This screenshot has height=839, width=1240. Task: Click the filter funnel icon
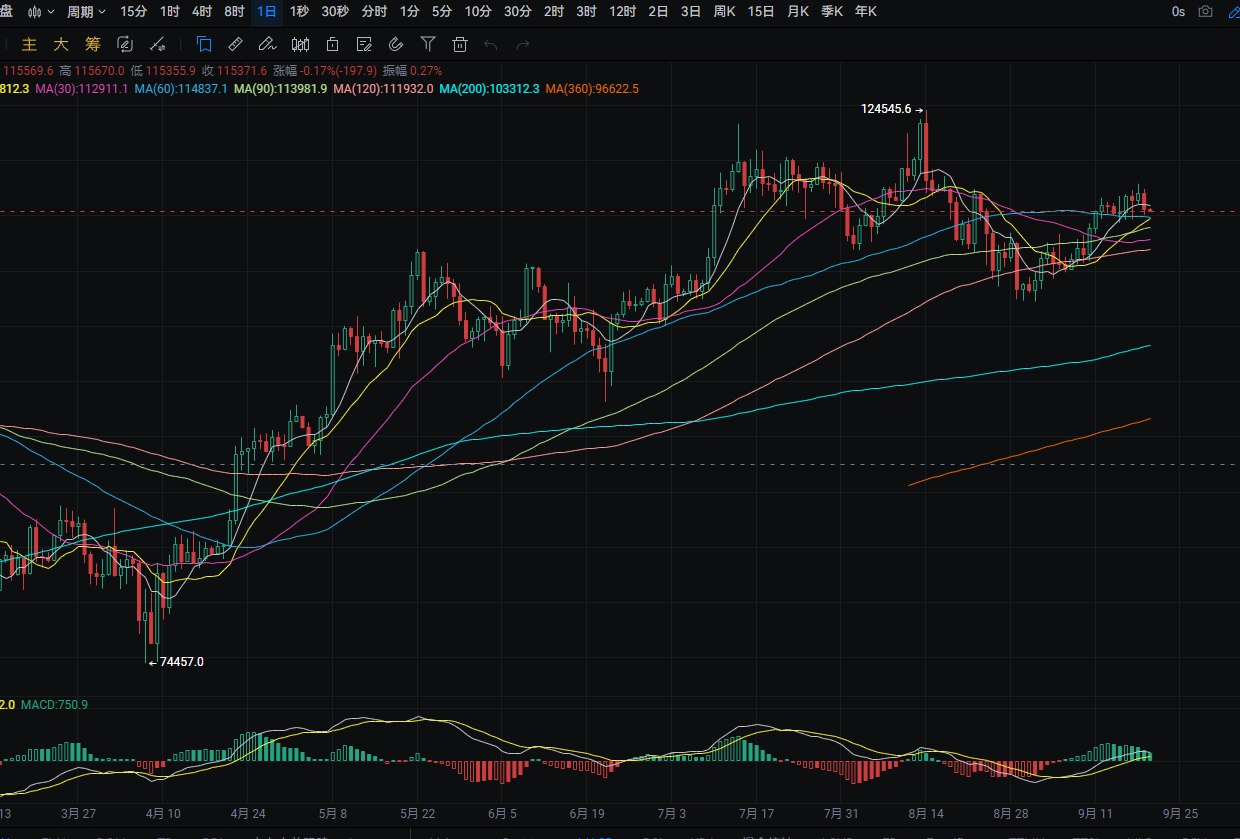(x=428, y=44)
